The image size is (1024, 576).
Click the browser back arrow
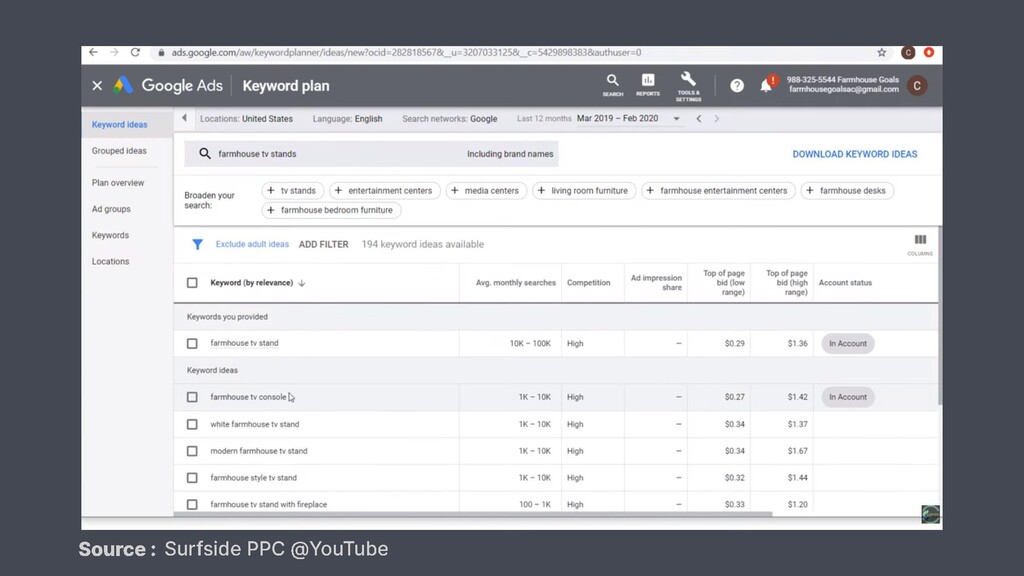pyautogui.click(x=93, y=52)
